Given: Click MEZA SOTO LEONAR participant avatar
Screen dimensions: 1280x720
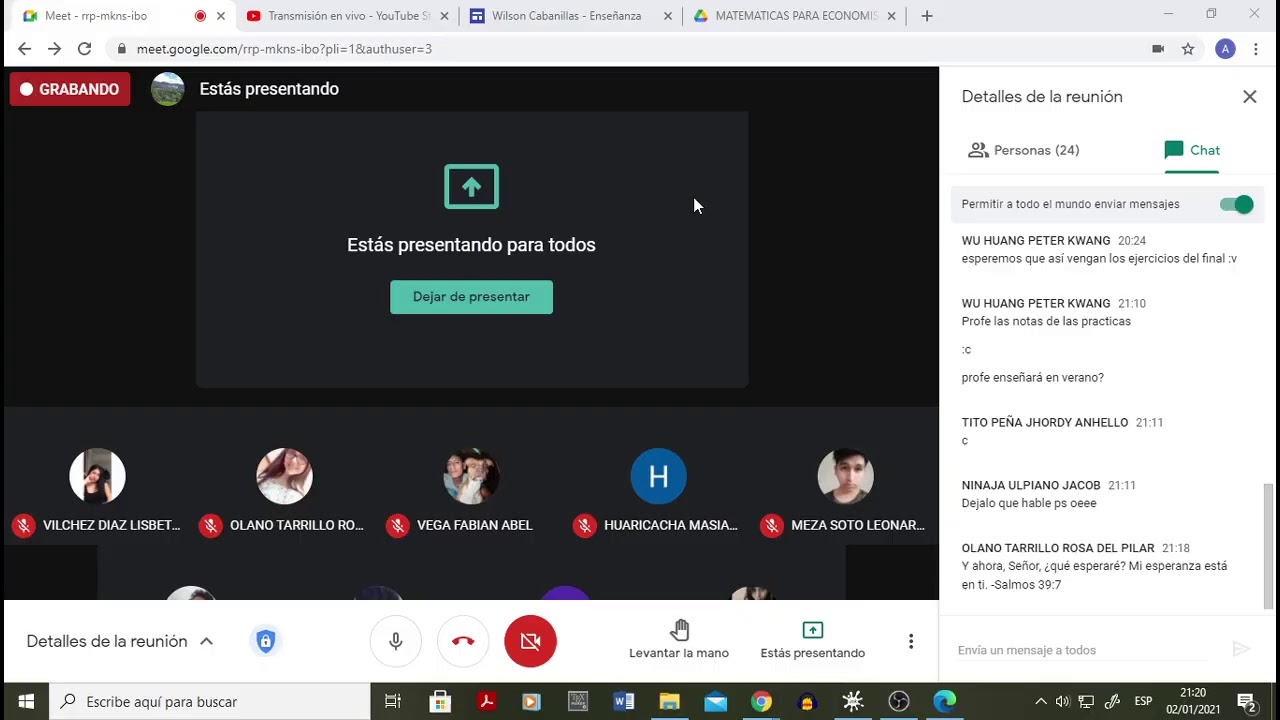Looking at the screenshot, I should (845, 476).
